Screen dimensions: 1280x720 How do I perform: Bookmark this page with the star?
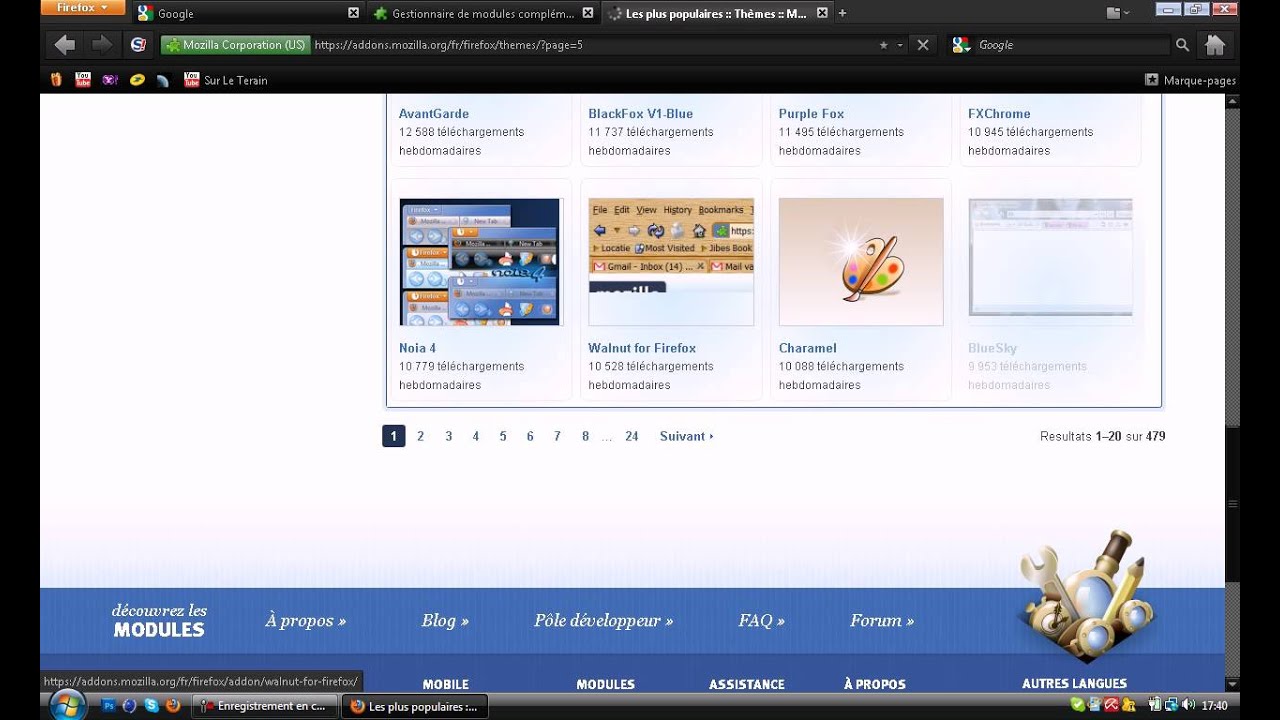click(883, 45)
